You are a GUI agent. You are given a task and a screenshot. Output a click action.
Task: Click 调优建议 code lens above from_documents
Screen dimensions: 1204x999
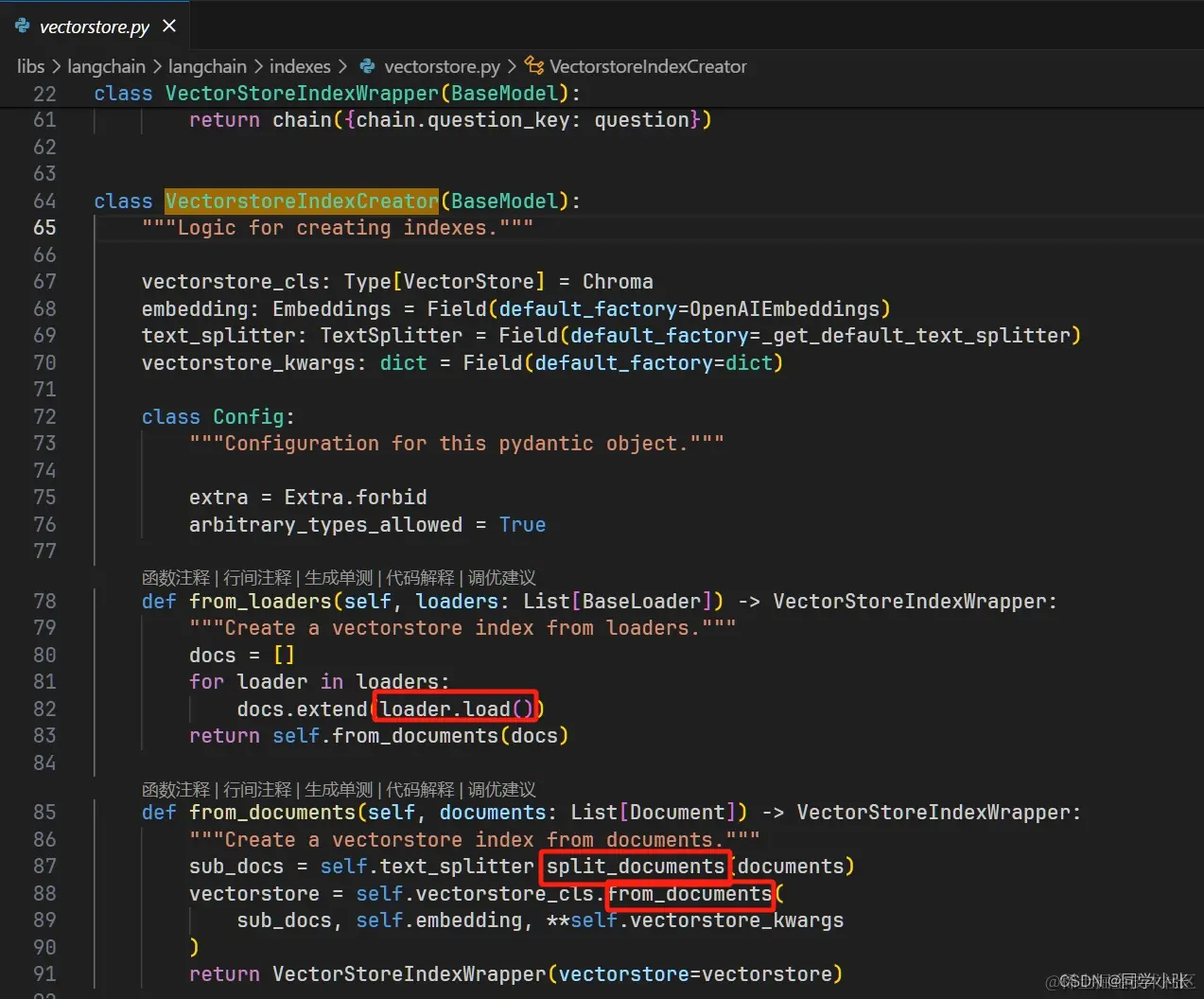501,790
